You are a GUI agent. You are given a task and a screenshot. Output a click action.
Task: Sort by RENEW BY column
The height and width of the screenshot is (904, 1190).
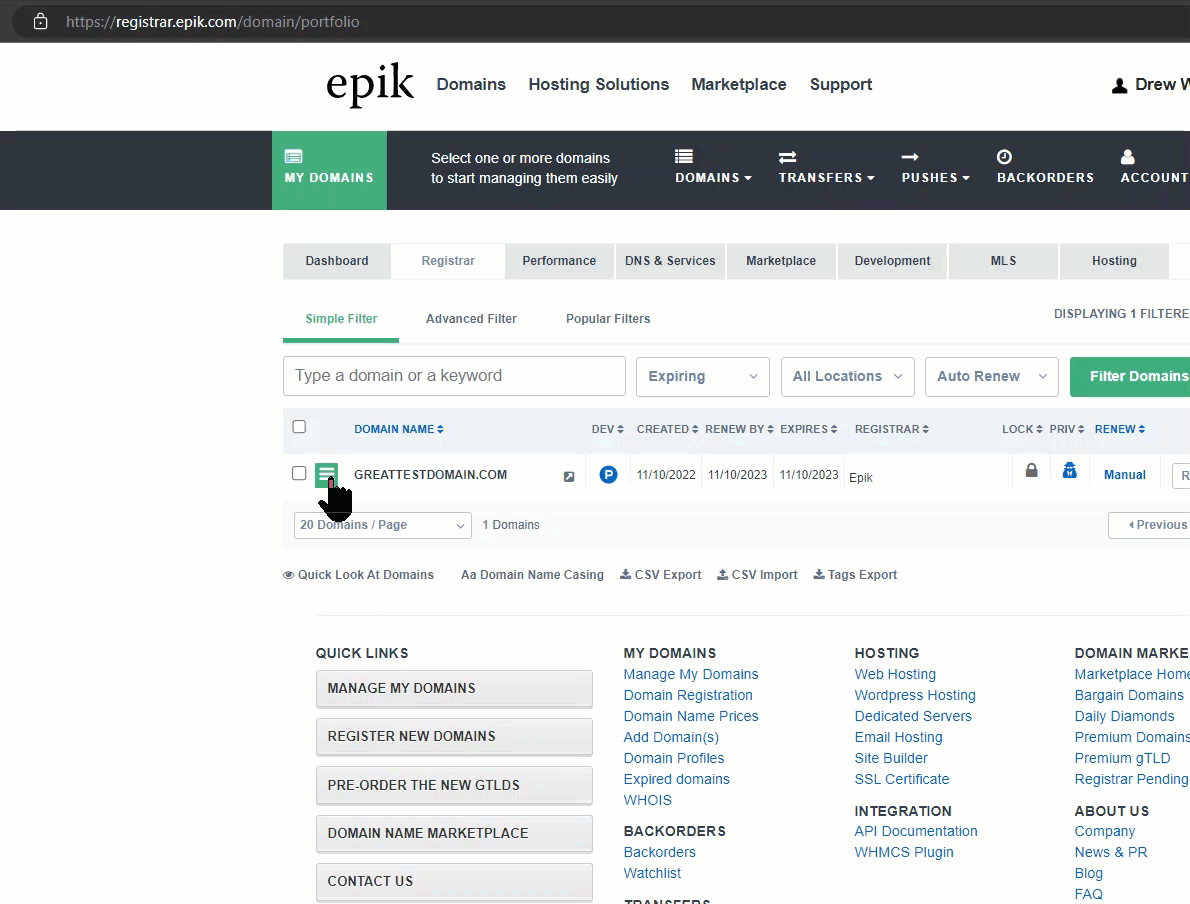(739, 430)
